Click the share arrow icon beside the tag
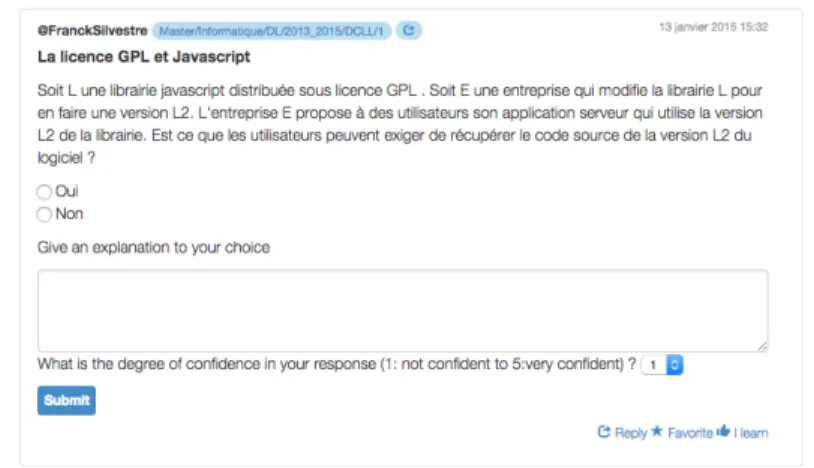This screenshot has height=468, width=814. 409,31
